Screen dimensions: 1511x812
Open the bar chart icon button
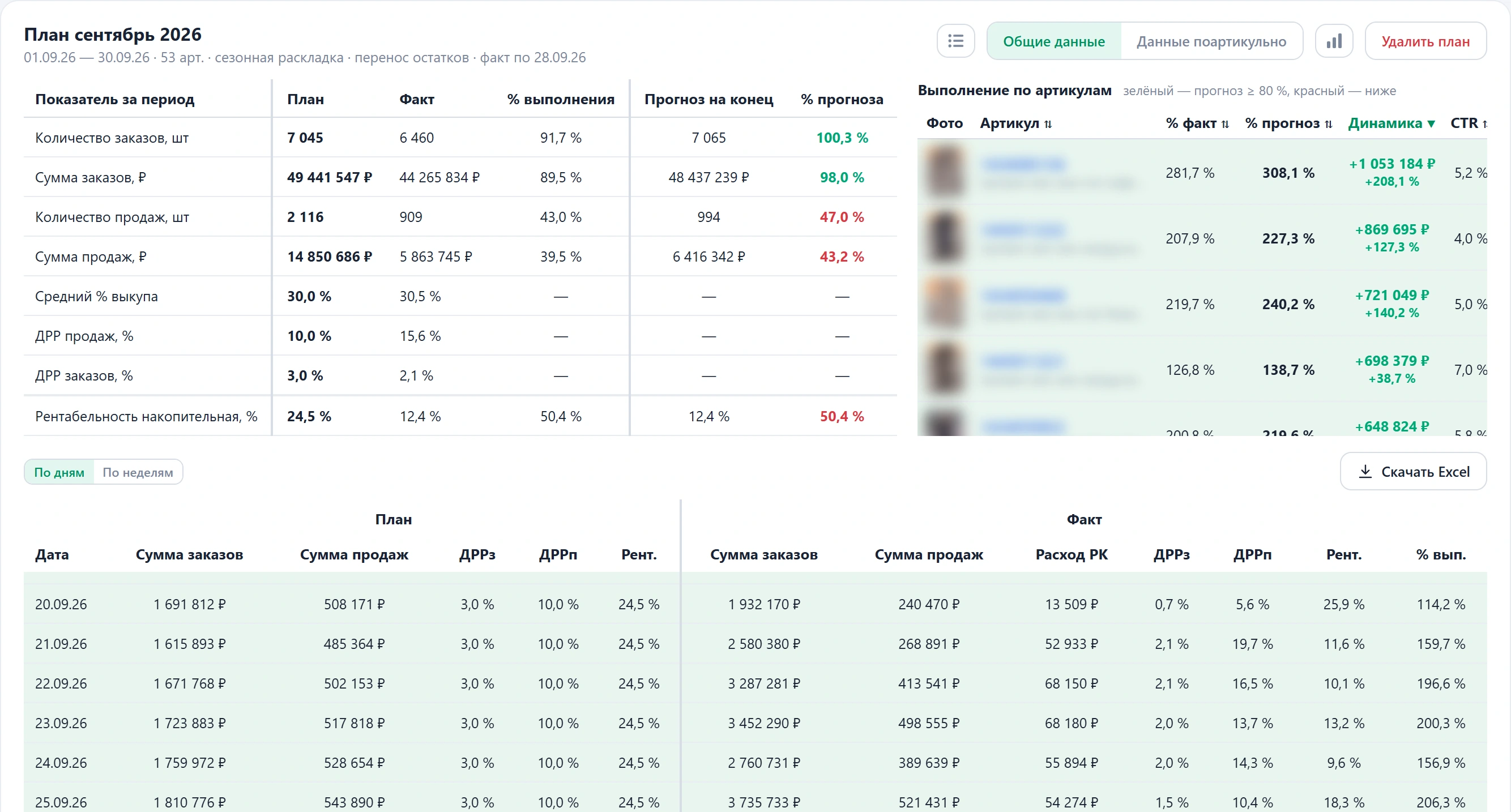click(1334, 41)
